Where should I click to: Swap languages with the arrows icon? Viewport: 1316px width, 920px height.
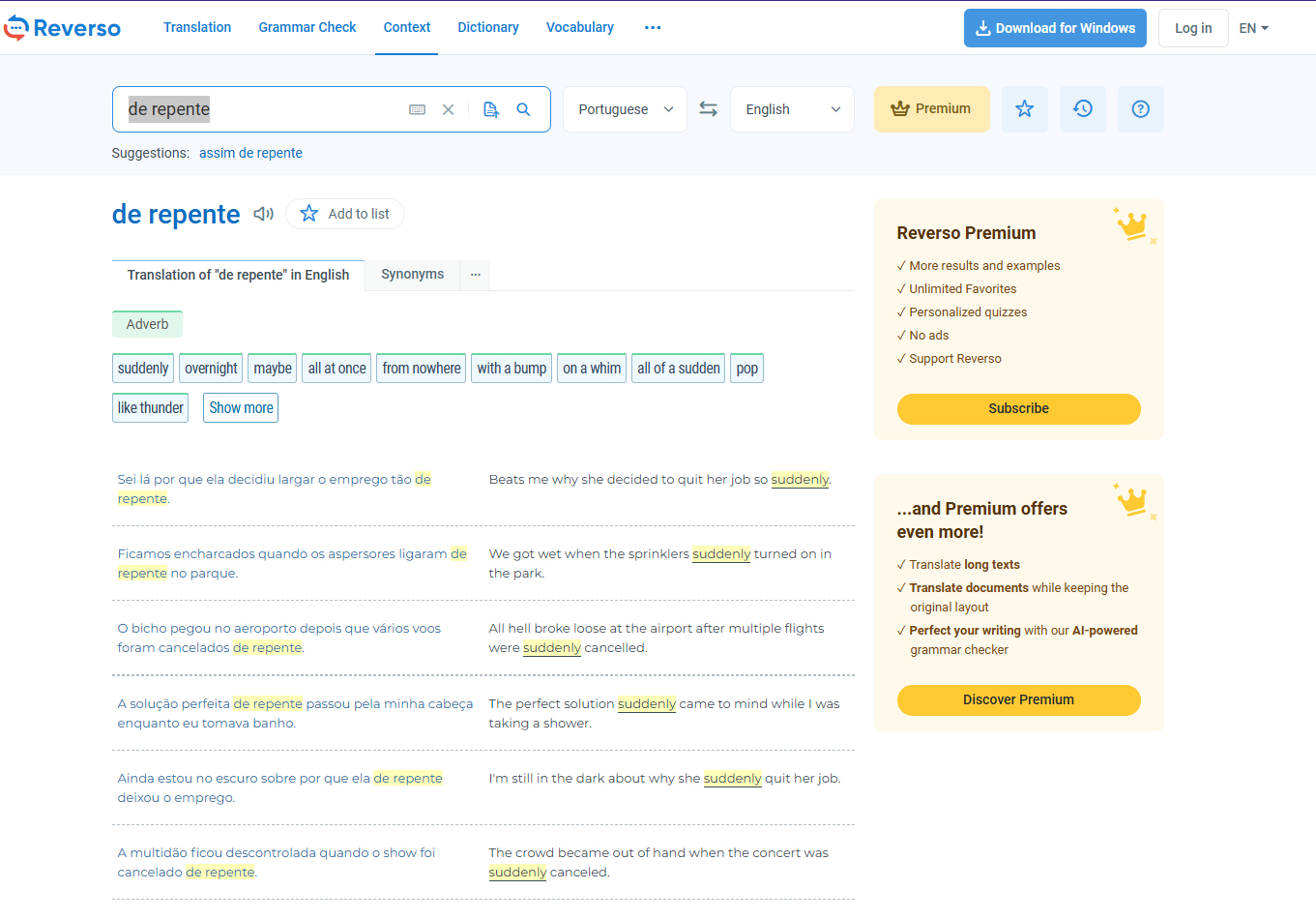click(x=708, y=109)
